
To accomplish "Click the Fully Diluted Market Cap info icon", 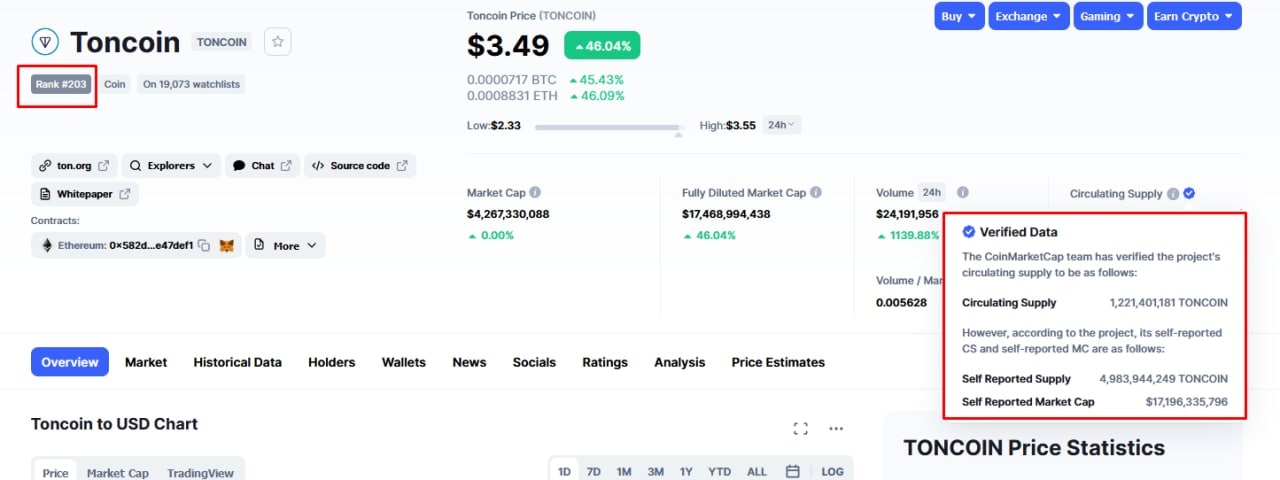I will 816,193.
